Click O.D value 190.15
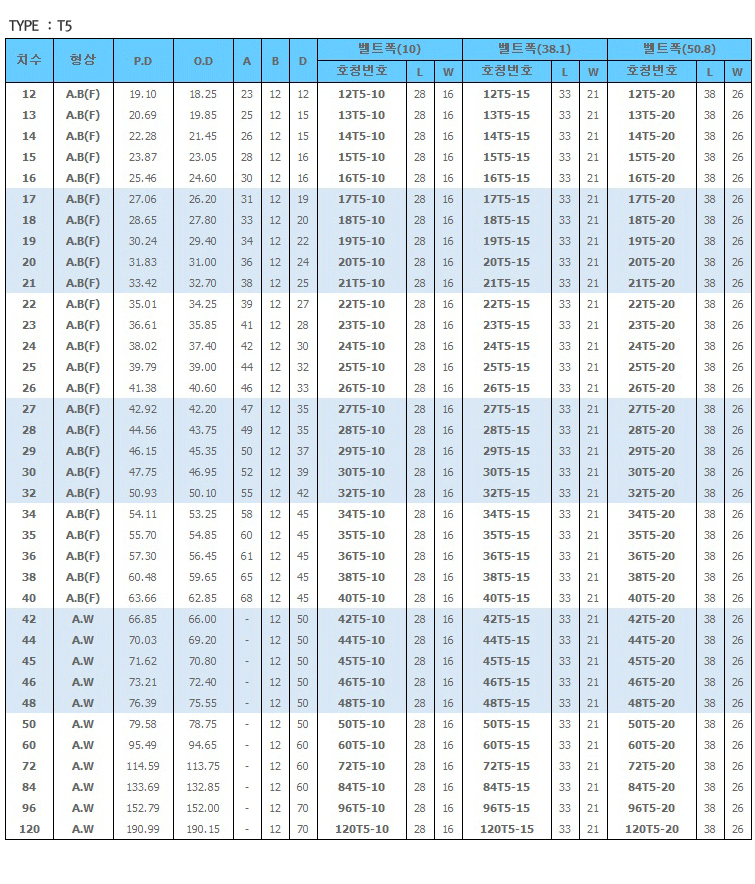 coord(203,829)
